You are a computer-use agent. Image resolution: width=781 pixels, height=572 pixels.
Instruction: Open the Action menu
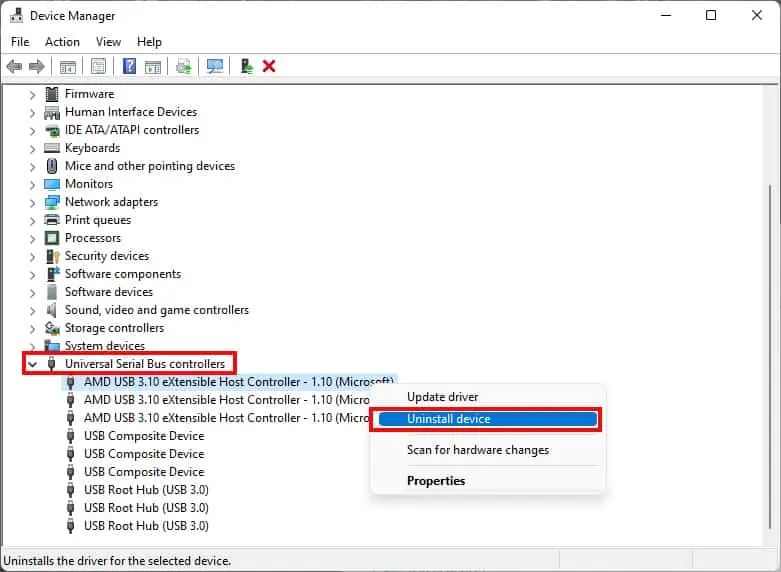click(x=62, y=42)
